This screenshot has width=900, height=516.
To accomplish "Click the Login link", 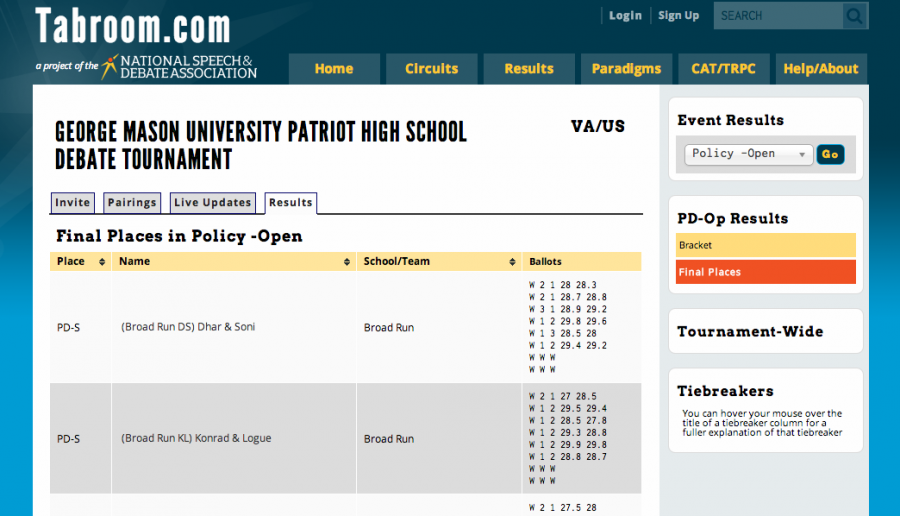I will point(625,15).
